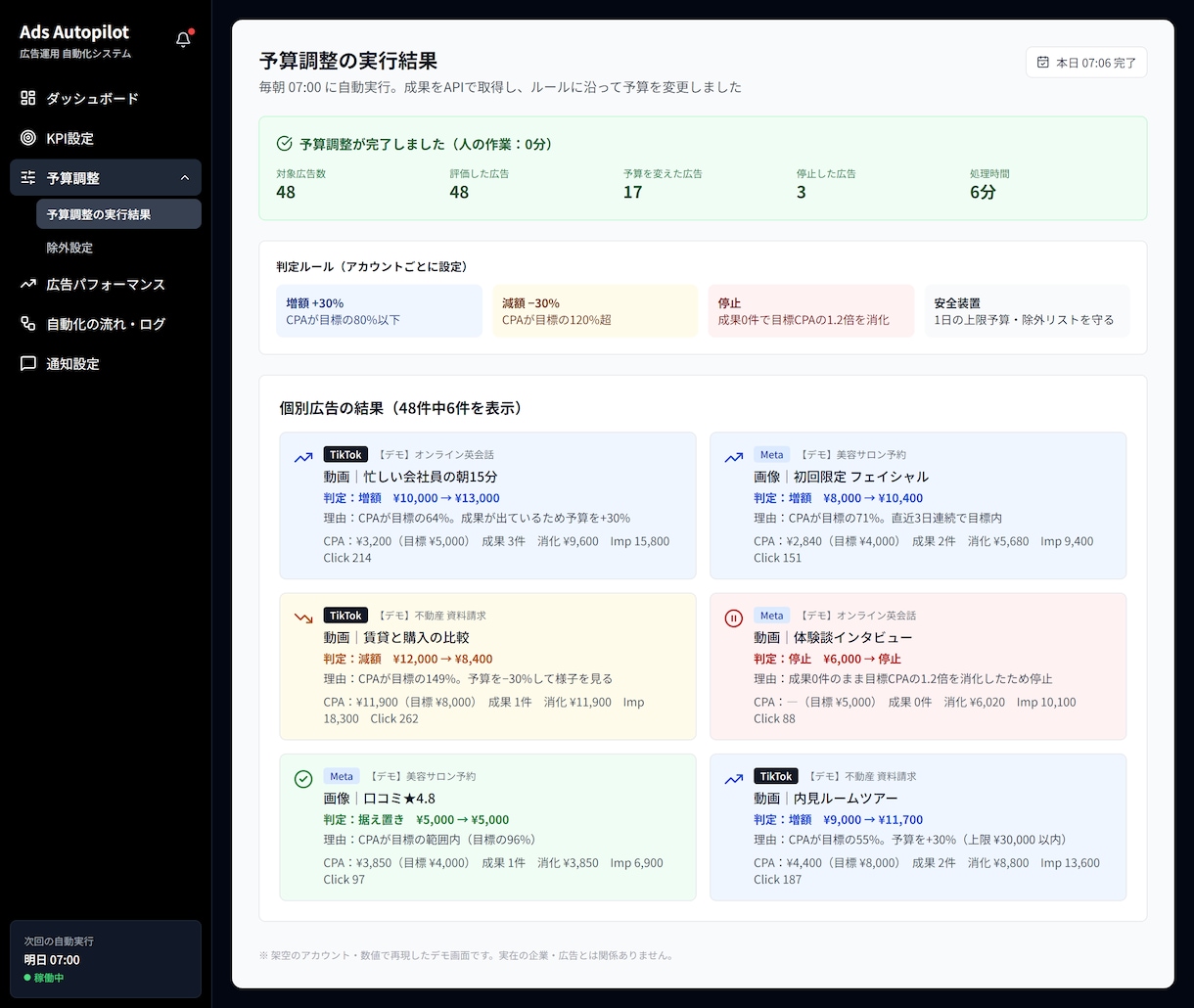This screenshot has height=1008, width=1194.
Task: Click increase arrow icon on 忙しい会社員の朝15分 card
Action: [303, 457]
